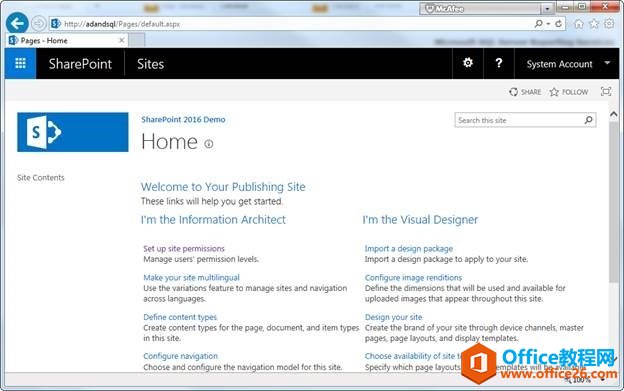The width and height of the screenshot is (624, 391).
Task: Open Sites in the suite bar
Action: click(150, 64)
